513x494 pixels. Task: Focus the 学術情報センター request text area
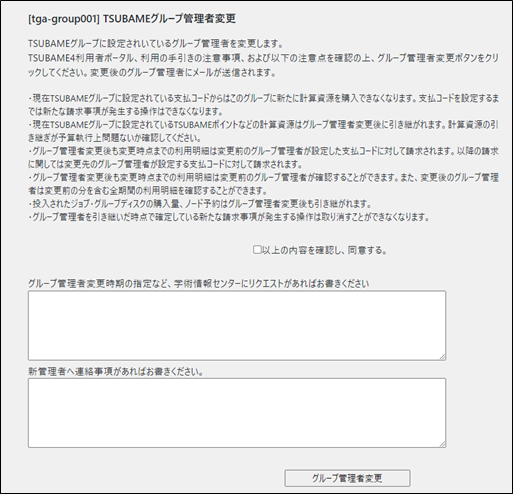(x=237, y=325)
